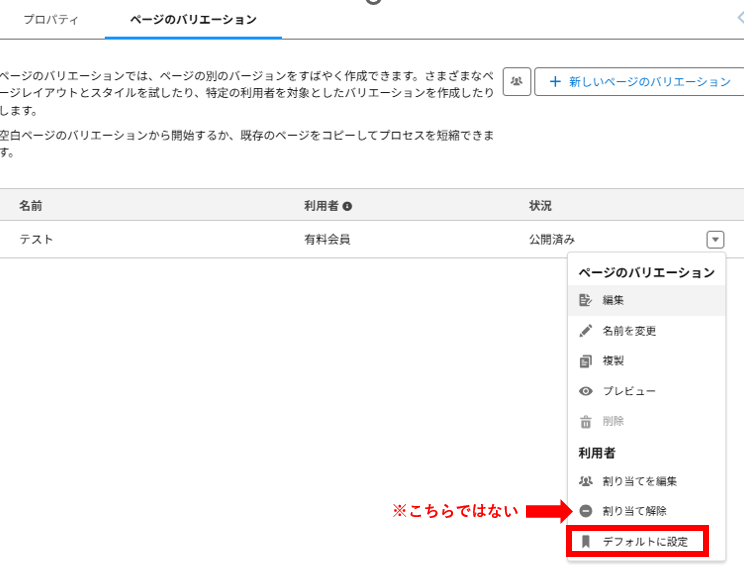Viewport: 744px width, 585px height.
Task: Click the 複製 copy icon
Action: click(586, 361)
